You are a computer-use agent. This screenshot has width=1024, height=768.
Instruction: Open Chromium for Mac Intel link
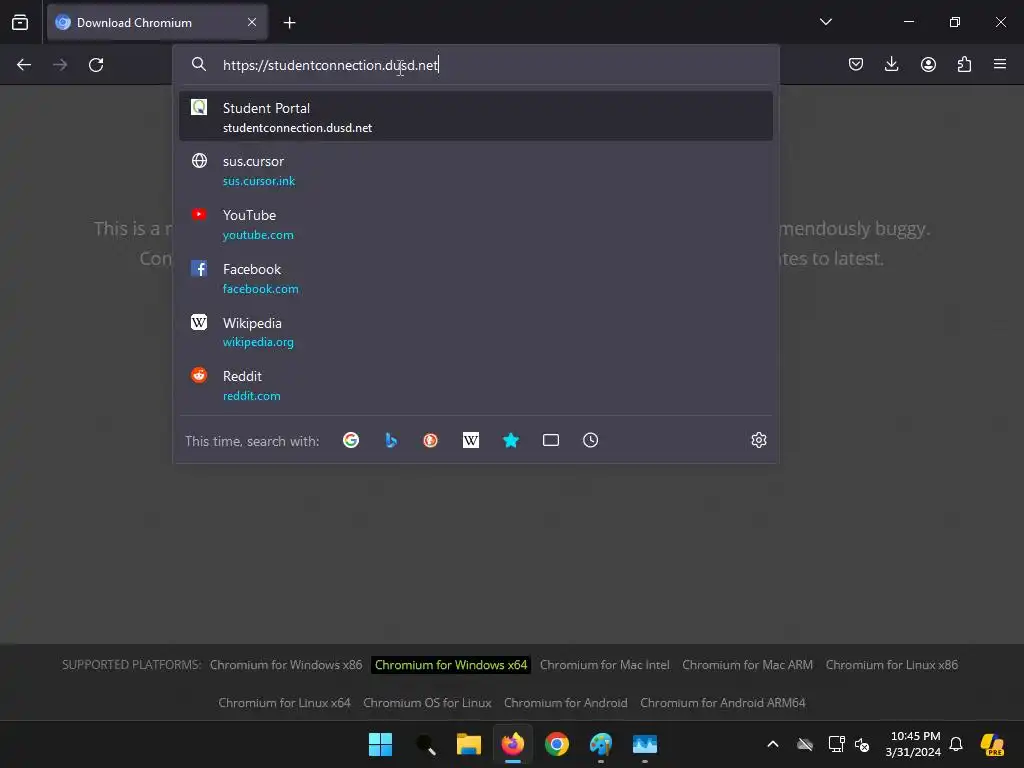[x=605, y=665]
